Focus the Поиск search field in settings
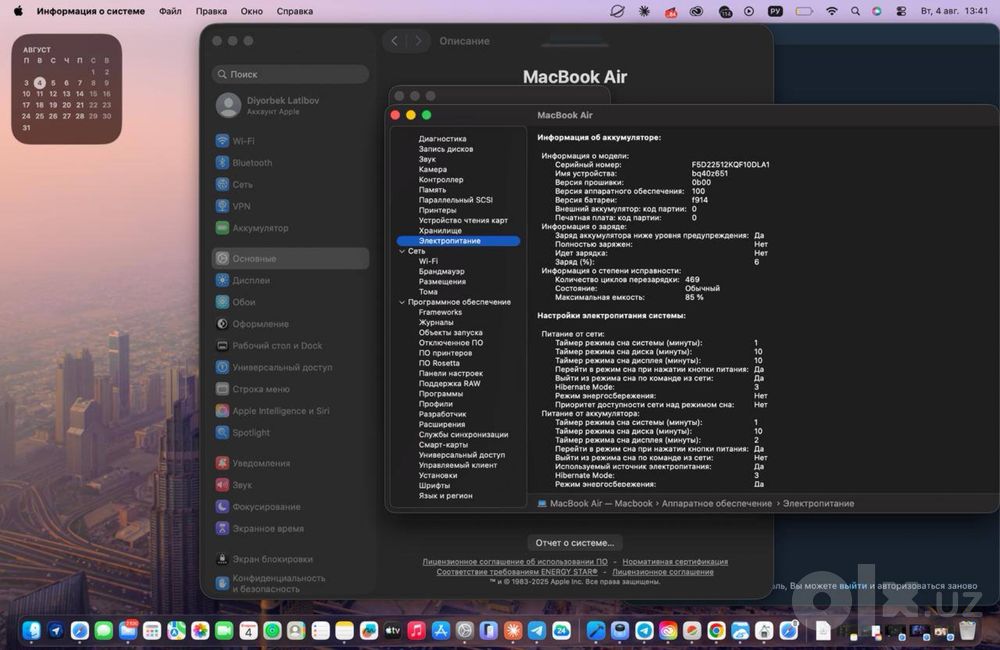1000x650 pixels. point(290,75)
